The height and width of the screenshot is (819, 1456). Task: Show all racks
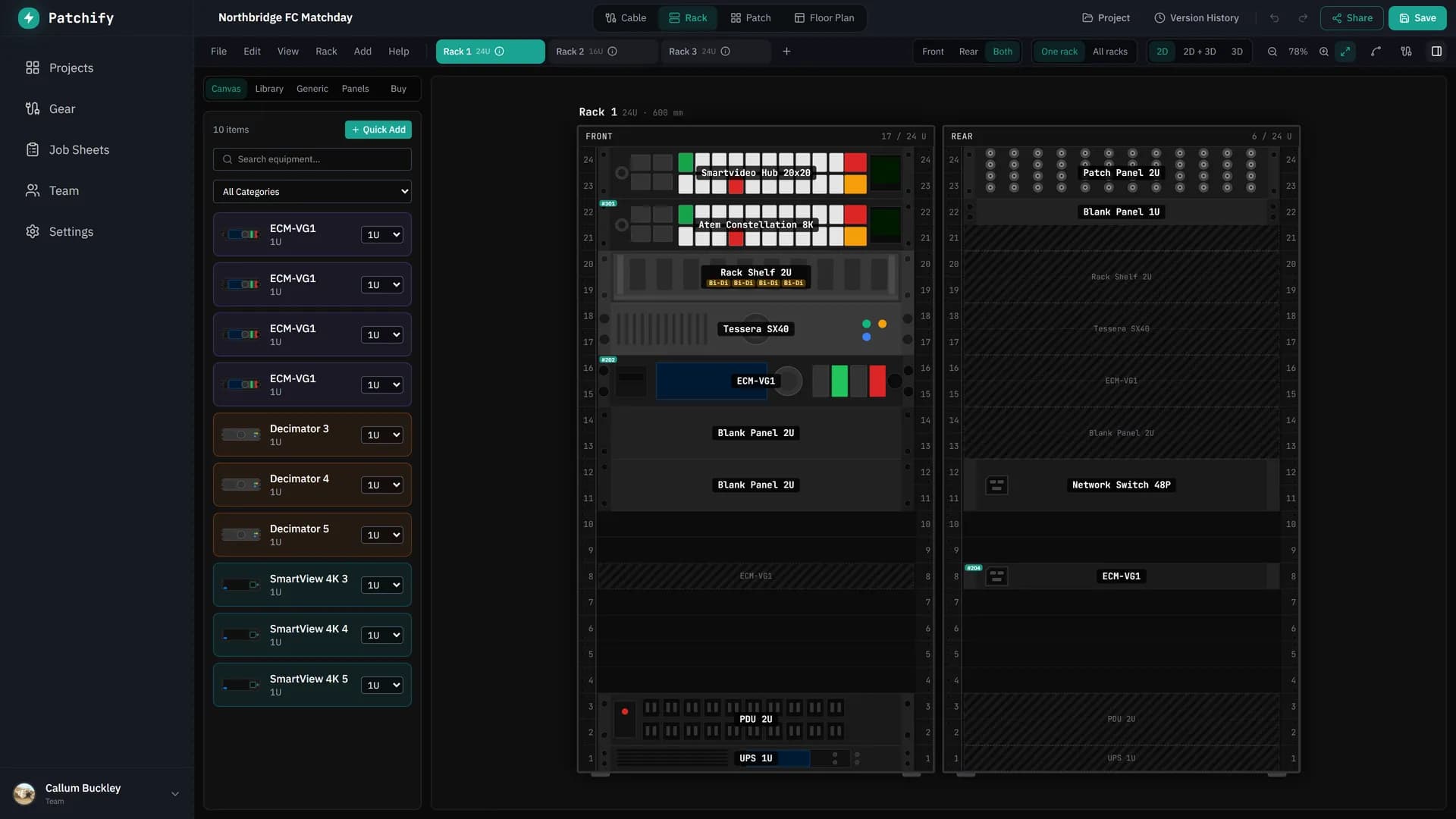point(1109,52)
